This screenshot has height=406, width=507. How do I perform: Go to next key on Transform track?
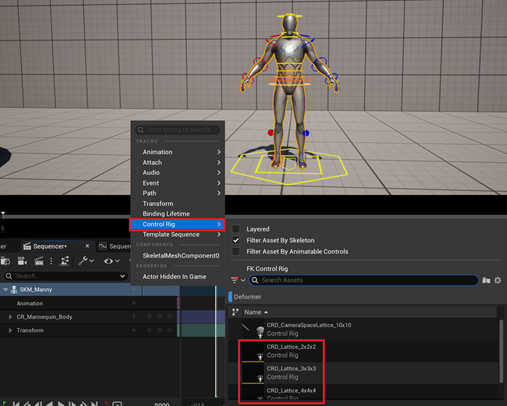(170, 330)
